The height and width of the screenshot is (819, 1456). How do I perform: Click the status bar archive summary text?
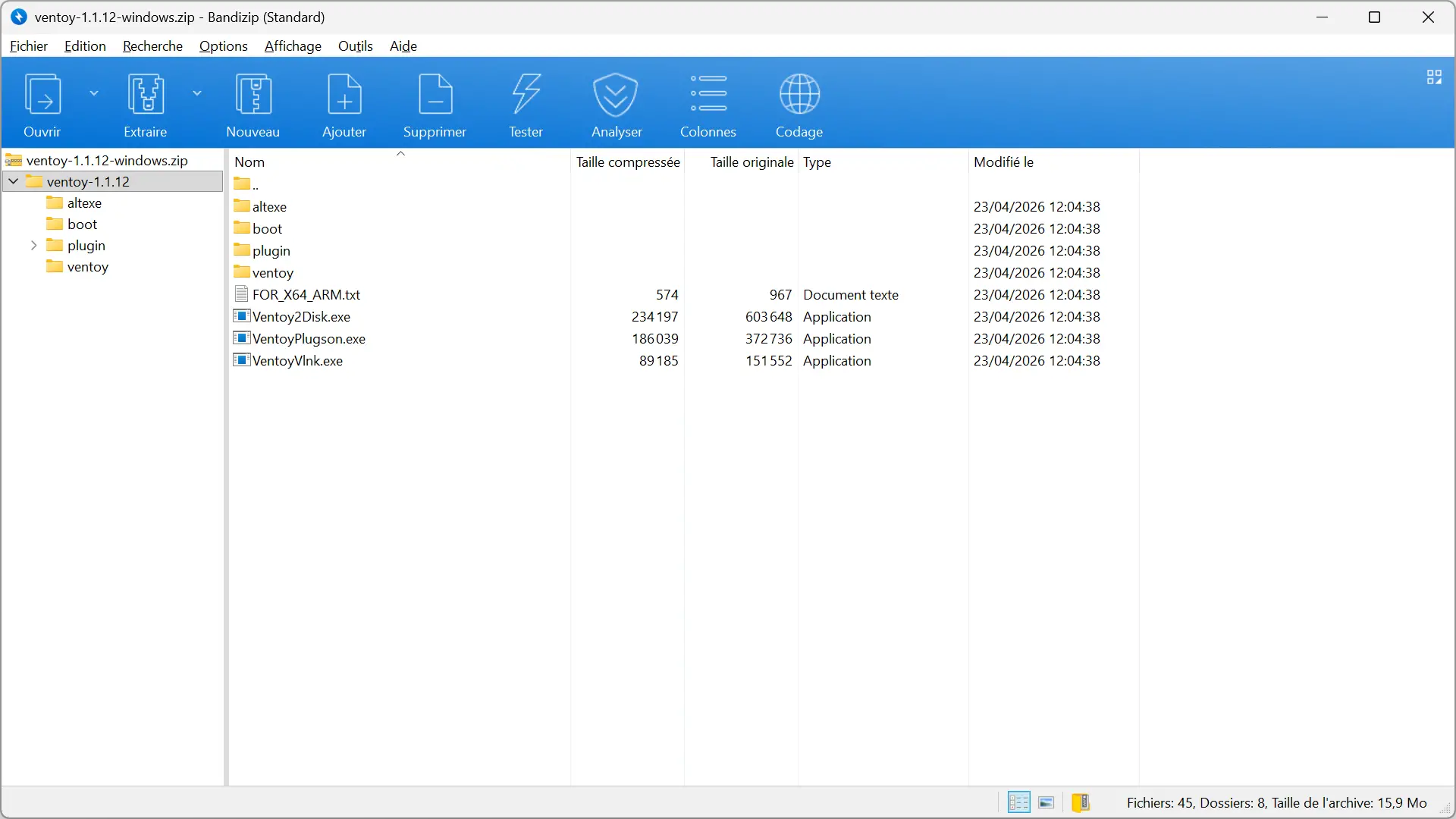pyautogui.click(x=1277, y=802)
